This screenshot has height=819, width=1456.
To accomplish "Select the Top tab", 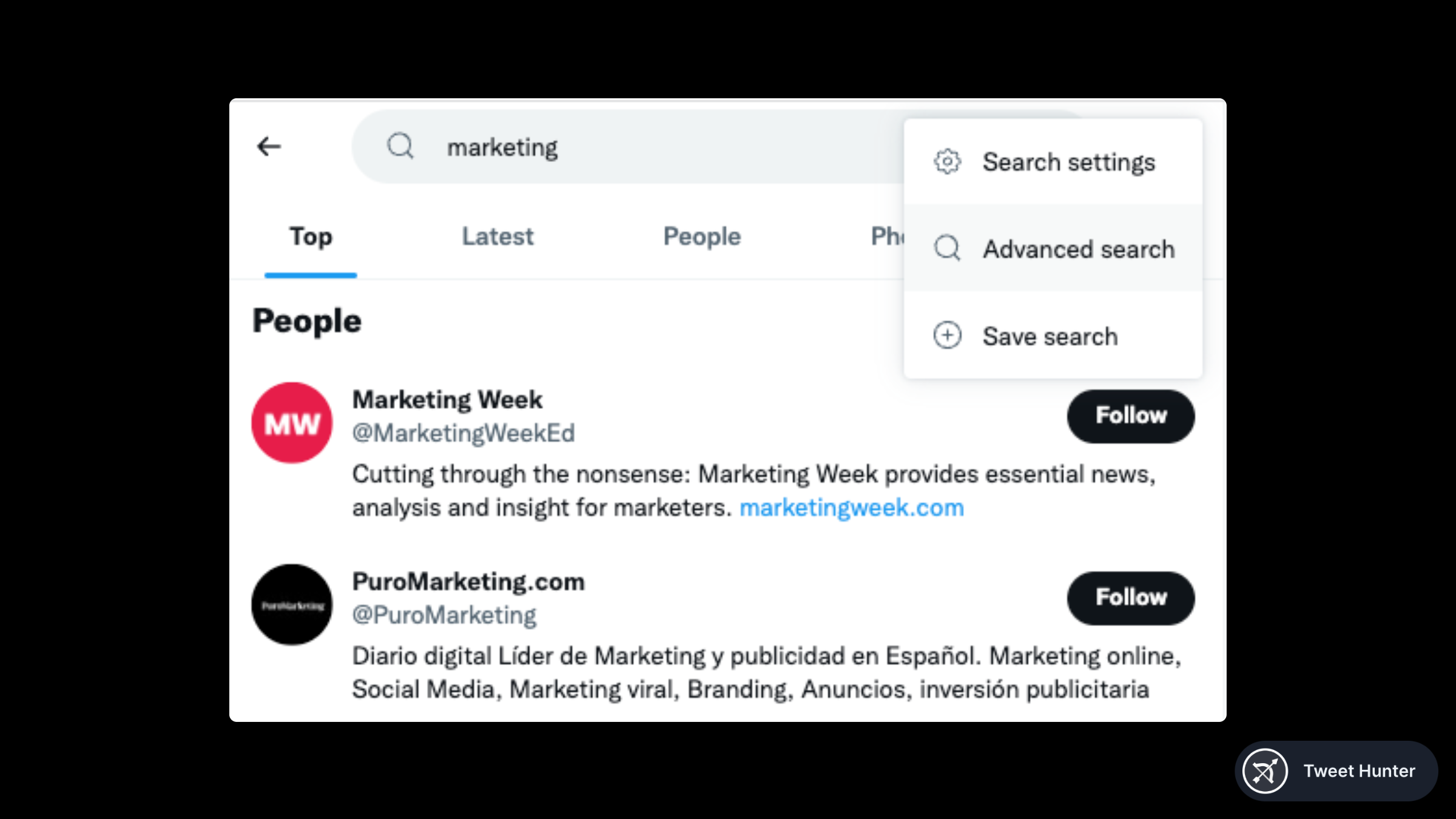I will coord(311,237).
